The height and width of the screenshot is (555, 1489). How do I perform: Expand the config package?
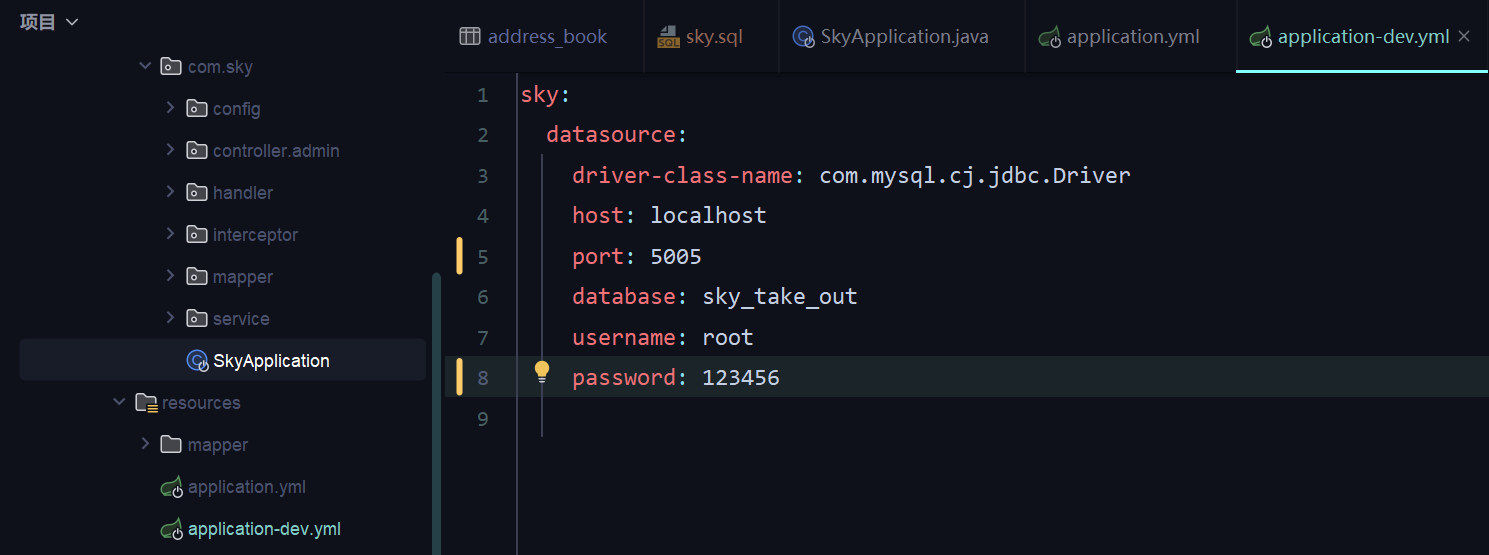171,108
